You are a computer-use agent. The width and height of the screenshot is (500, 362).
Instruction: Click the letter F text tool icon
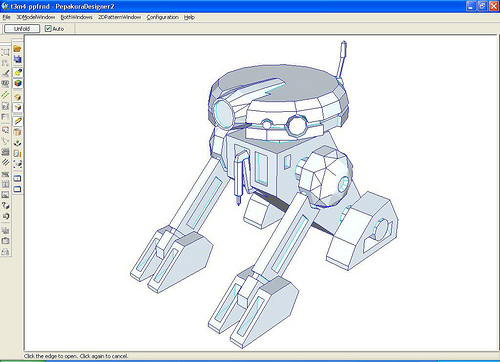coord(5,117)
